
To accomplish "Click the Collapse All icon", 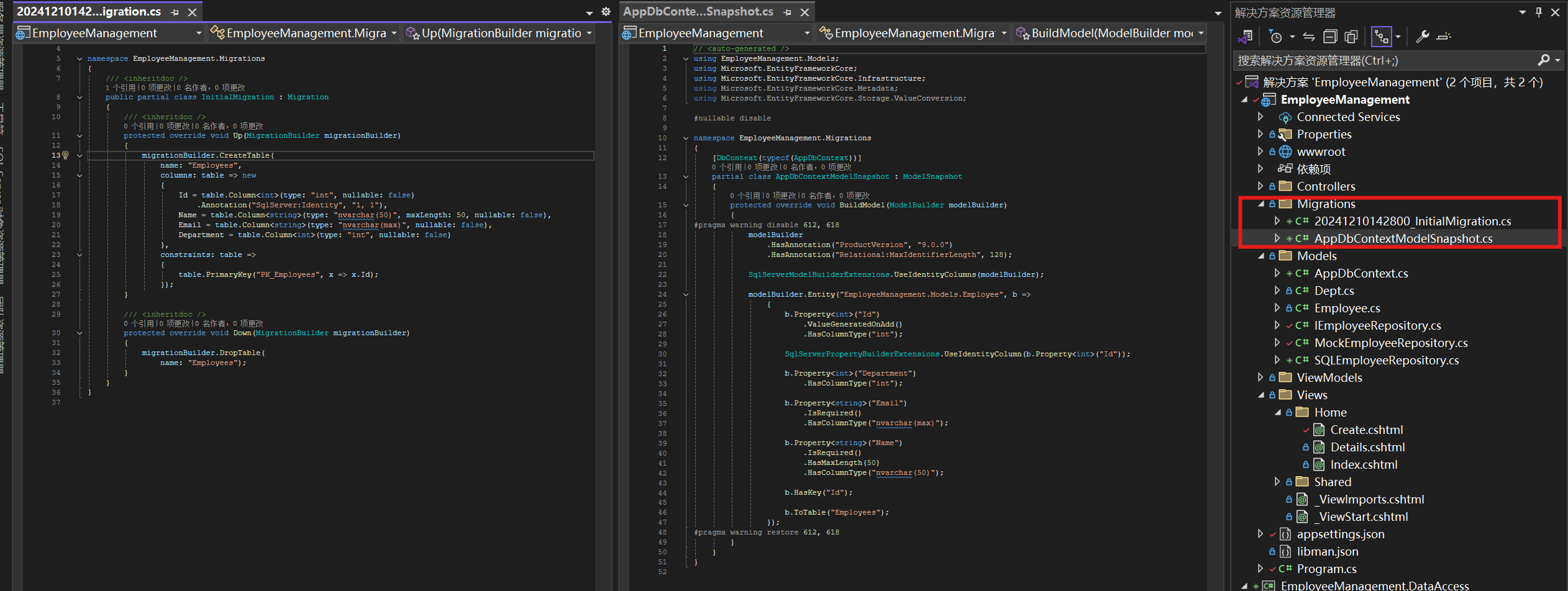I will point(1330,37).
